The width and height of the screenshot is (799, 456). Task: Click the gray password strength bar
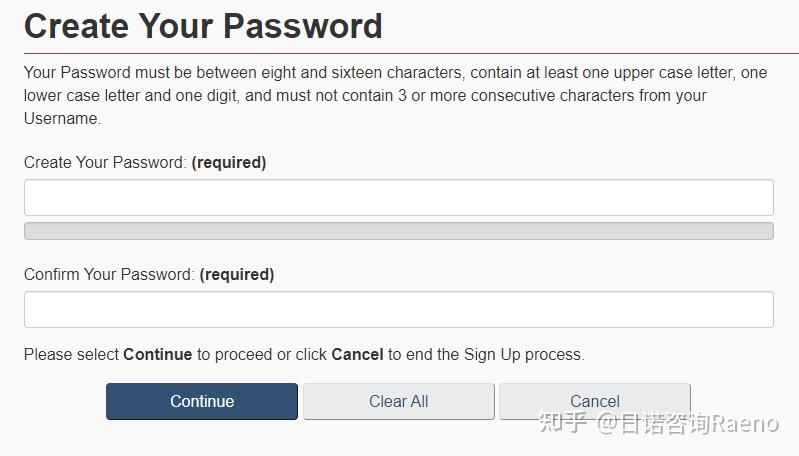tap(398, 231)
